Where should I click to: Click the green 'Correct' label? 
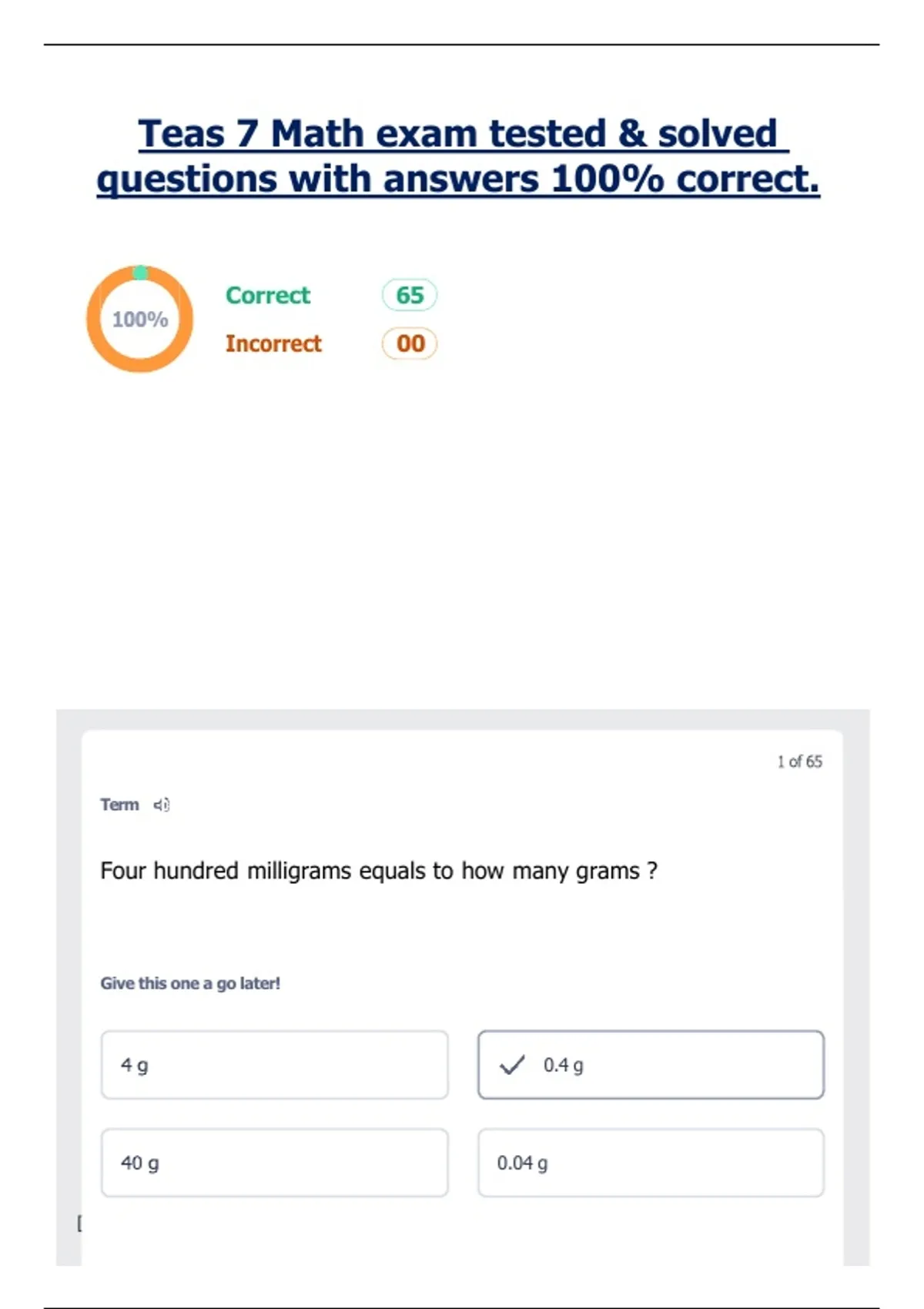268,295
